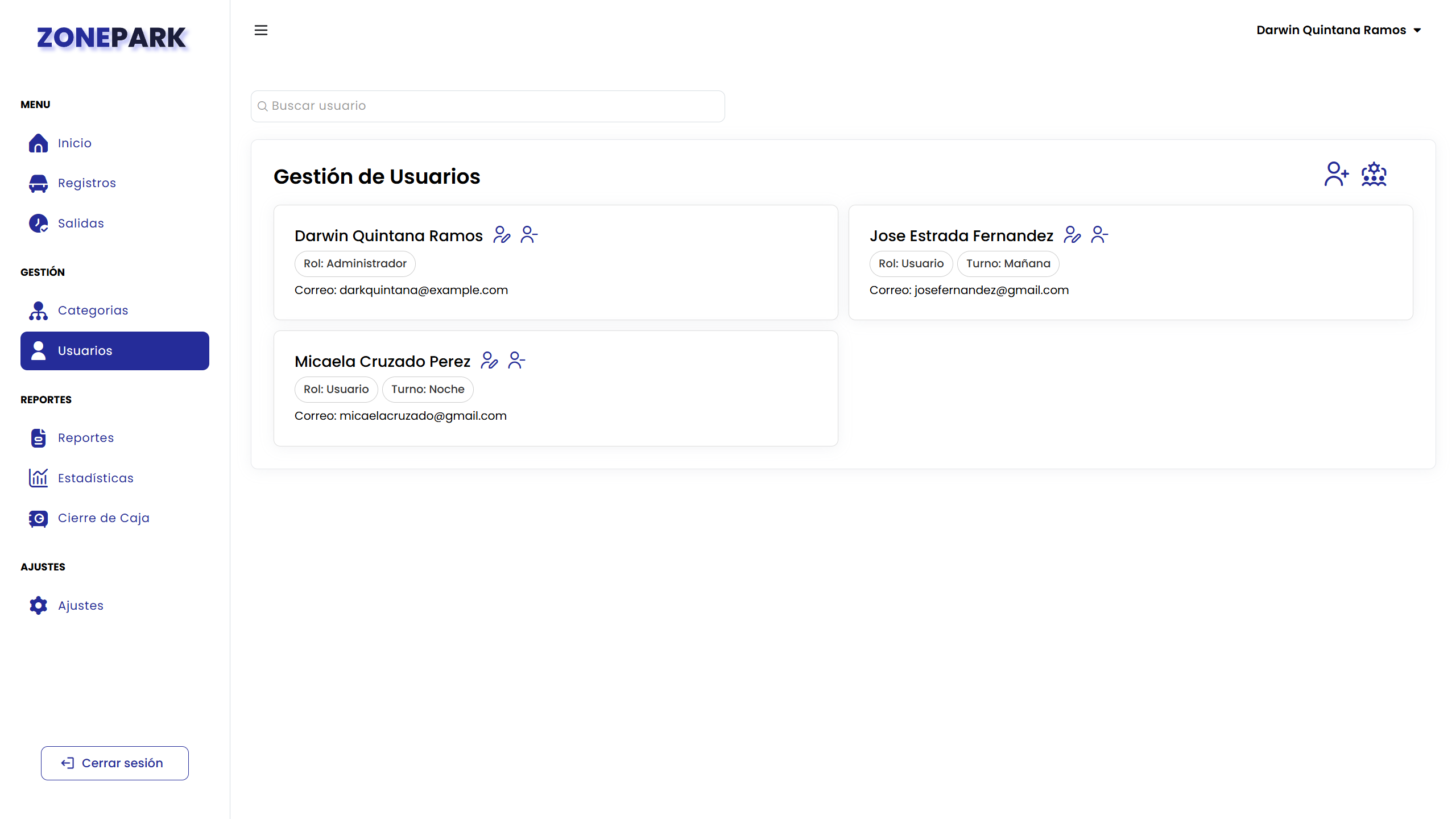The image size is (1456, 819).
Task: Remove Darwin Quintana Ramos user
Action: (529, 235)
